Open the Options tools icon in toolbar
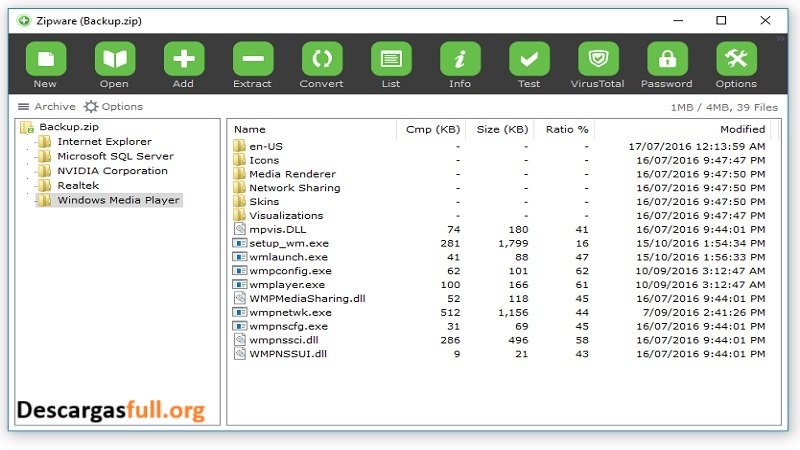800x450 pixels. [x=736, y=60]
